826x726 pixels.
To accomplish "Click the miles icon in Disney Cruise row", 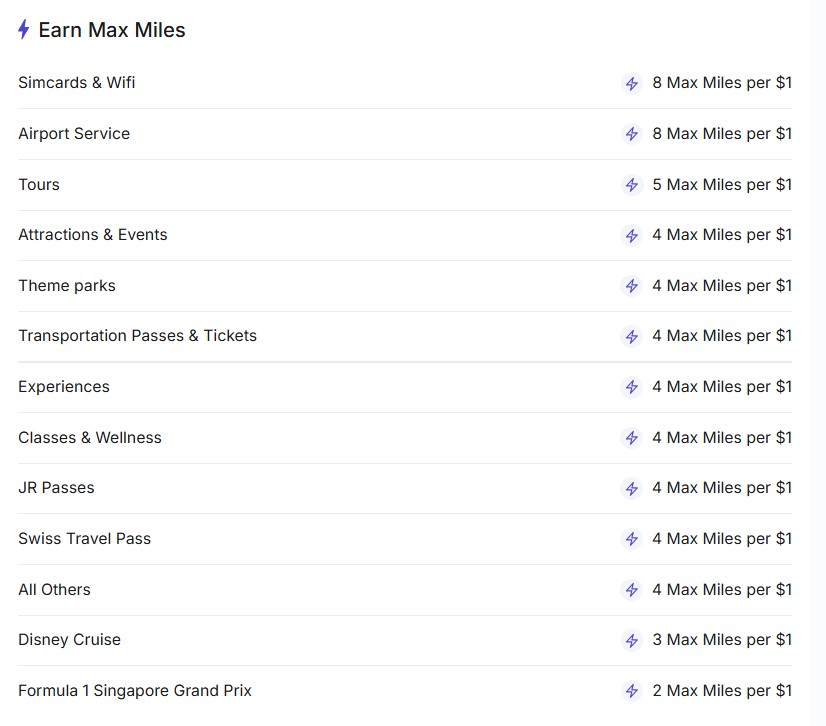I will pos(631,640).
